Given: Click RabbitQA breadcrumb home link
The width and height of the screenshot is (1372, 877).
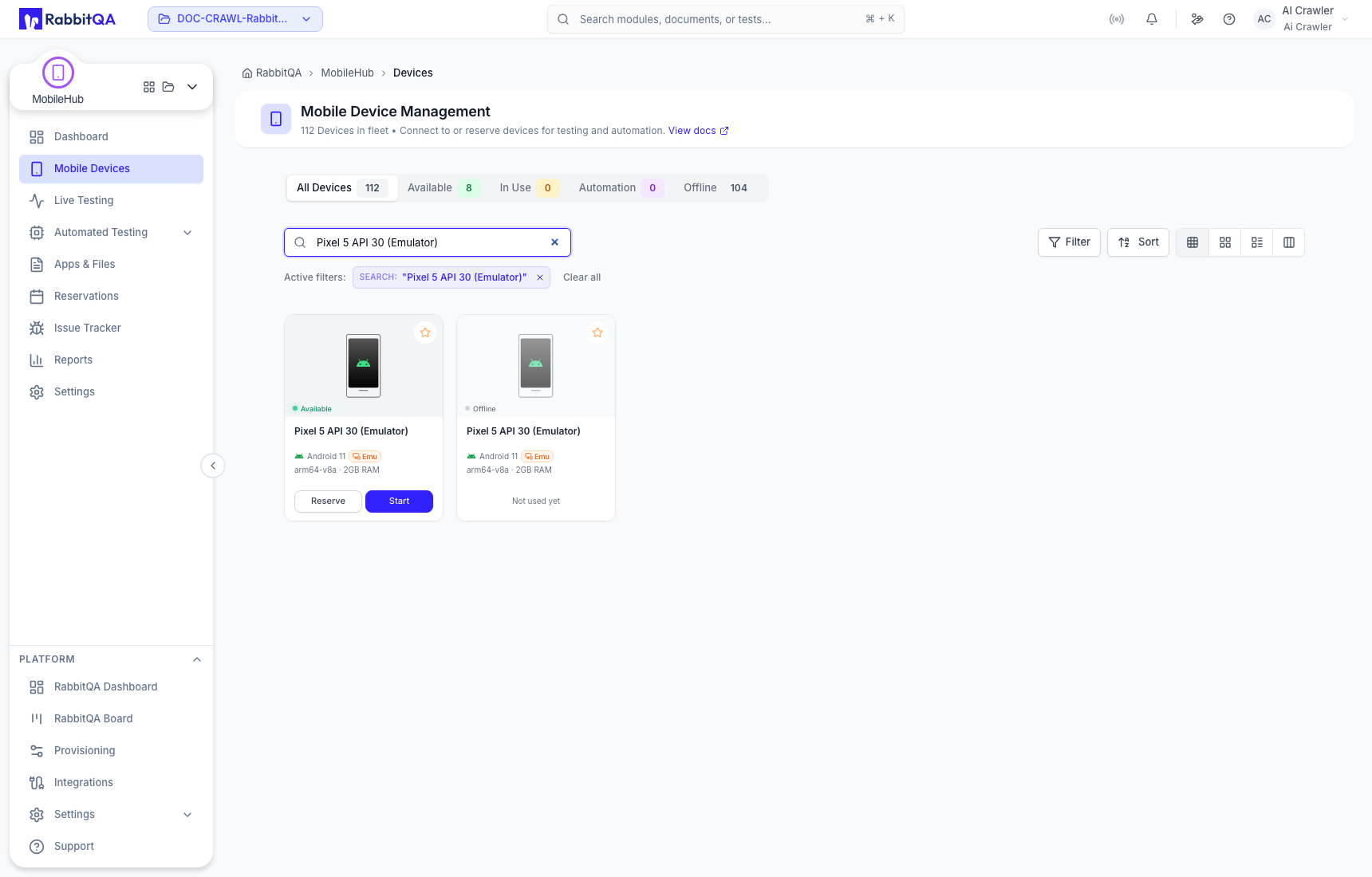Looking at the screenshot, I should (272, 73).
